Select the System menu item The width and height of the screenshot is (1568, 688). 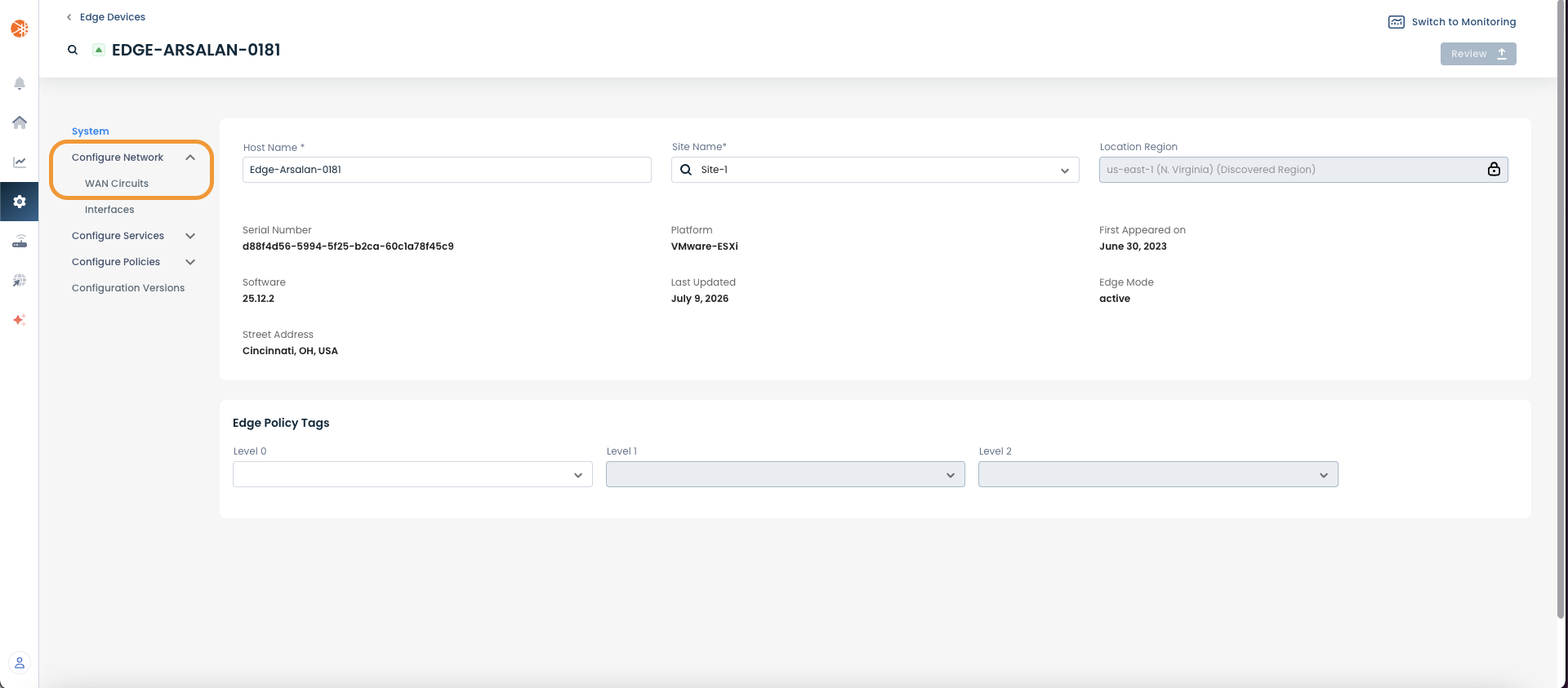point(91,131)
